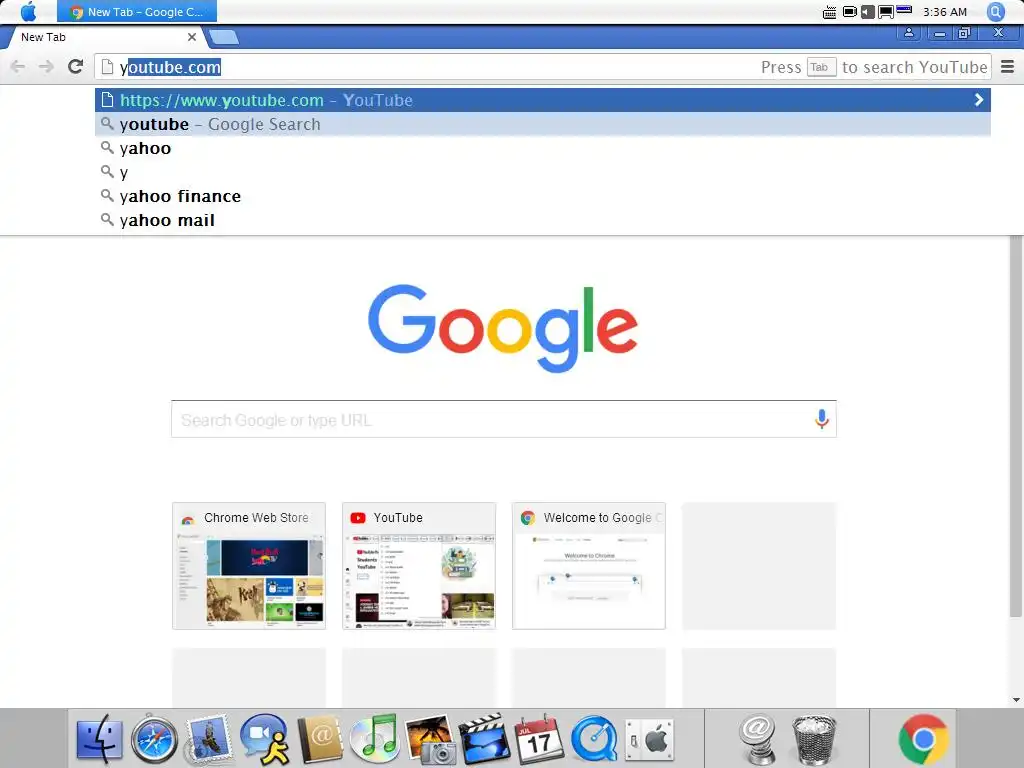The image size is (1024, 768).
Task: Click the Google logo
Action: coord(503,328)
